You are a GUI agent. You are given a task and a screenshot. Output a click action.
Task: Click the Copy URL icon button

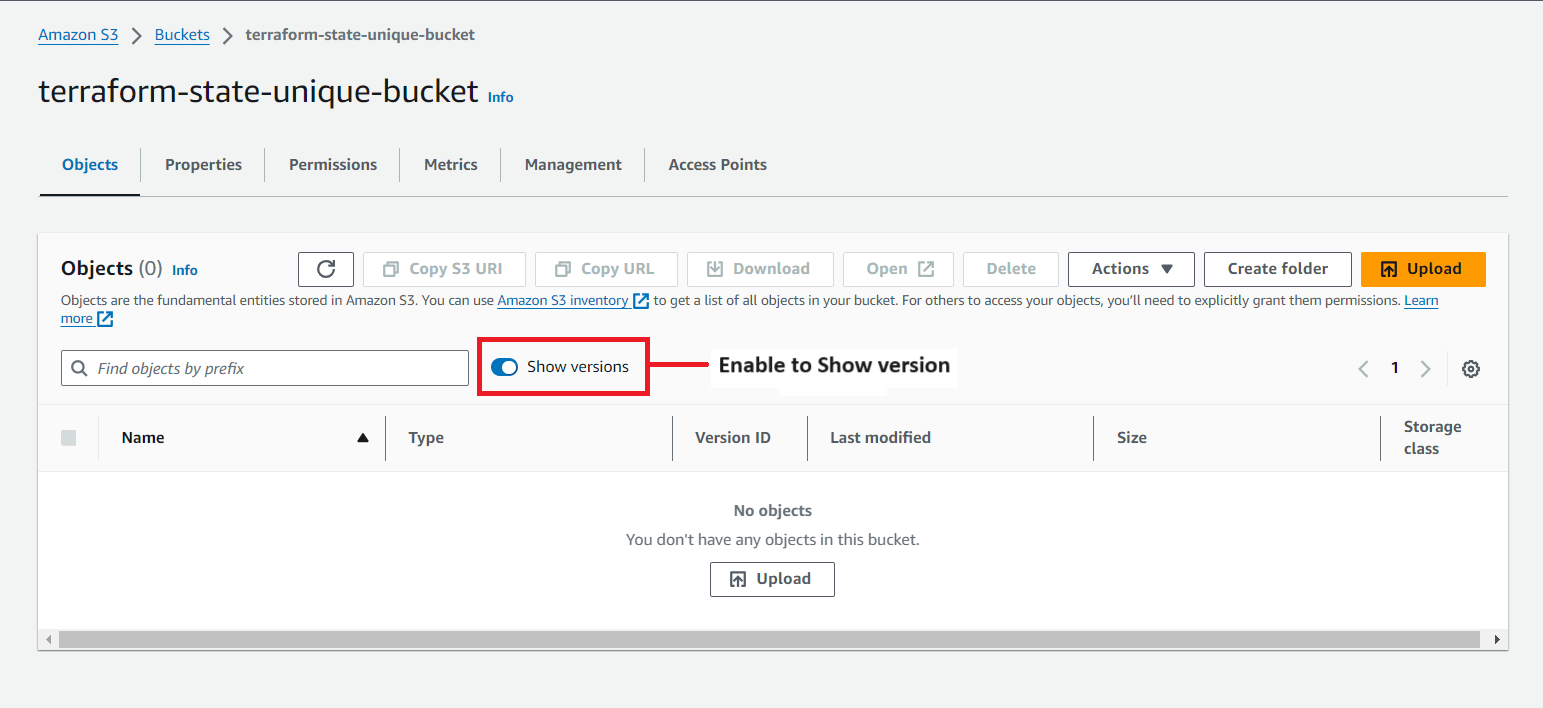coord(563,268)
